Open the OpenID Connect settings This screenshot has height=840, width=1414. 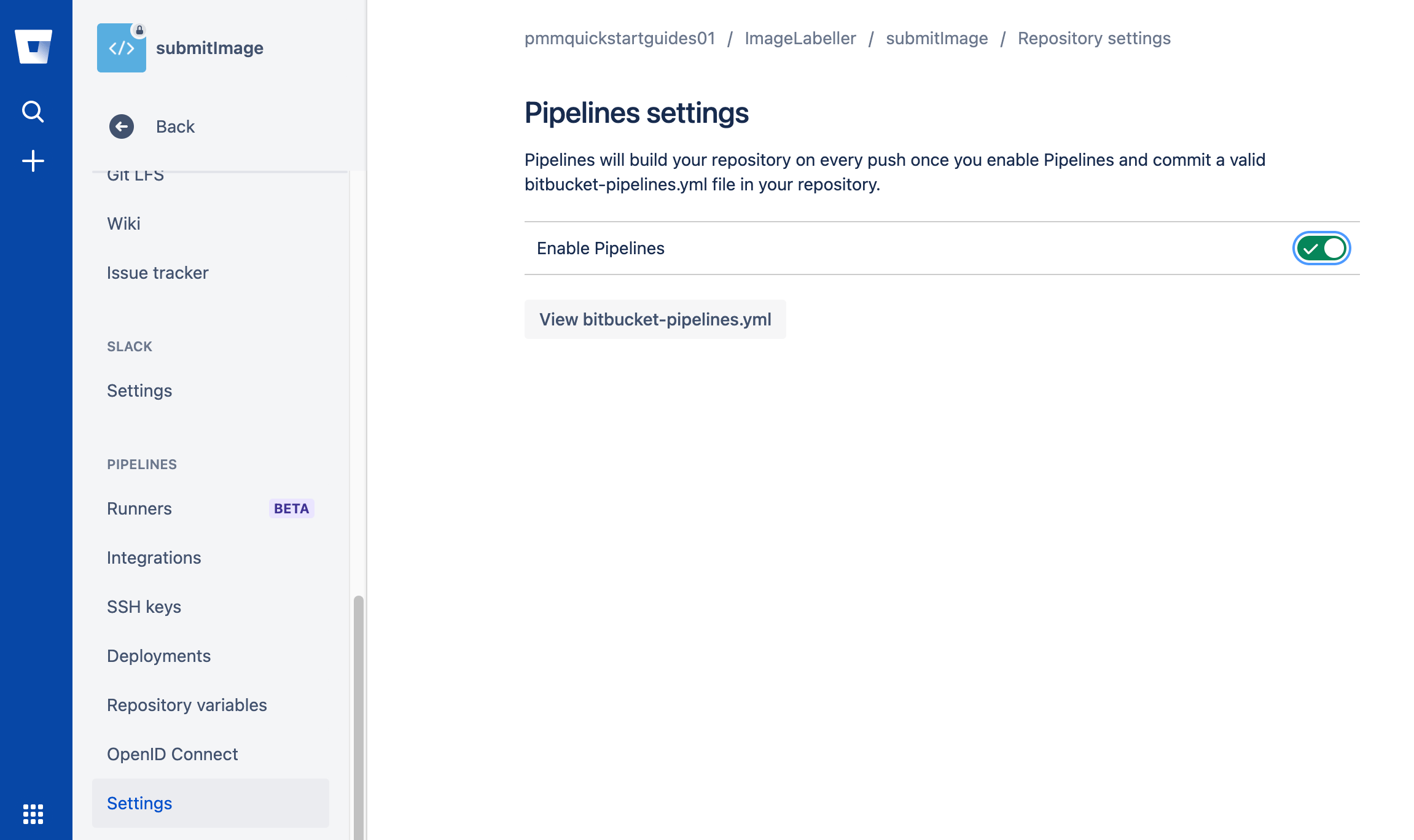click(173, 754)
